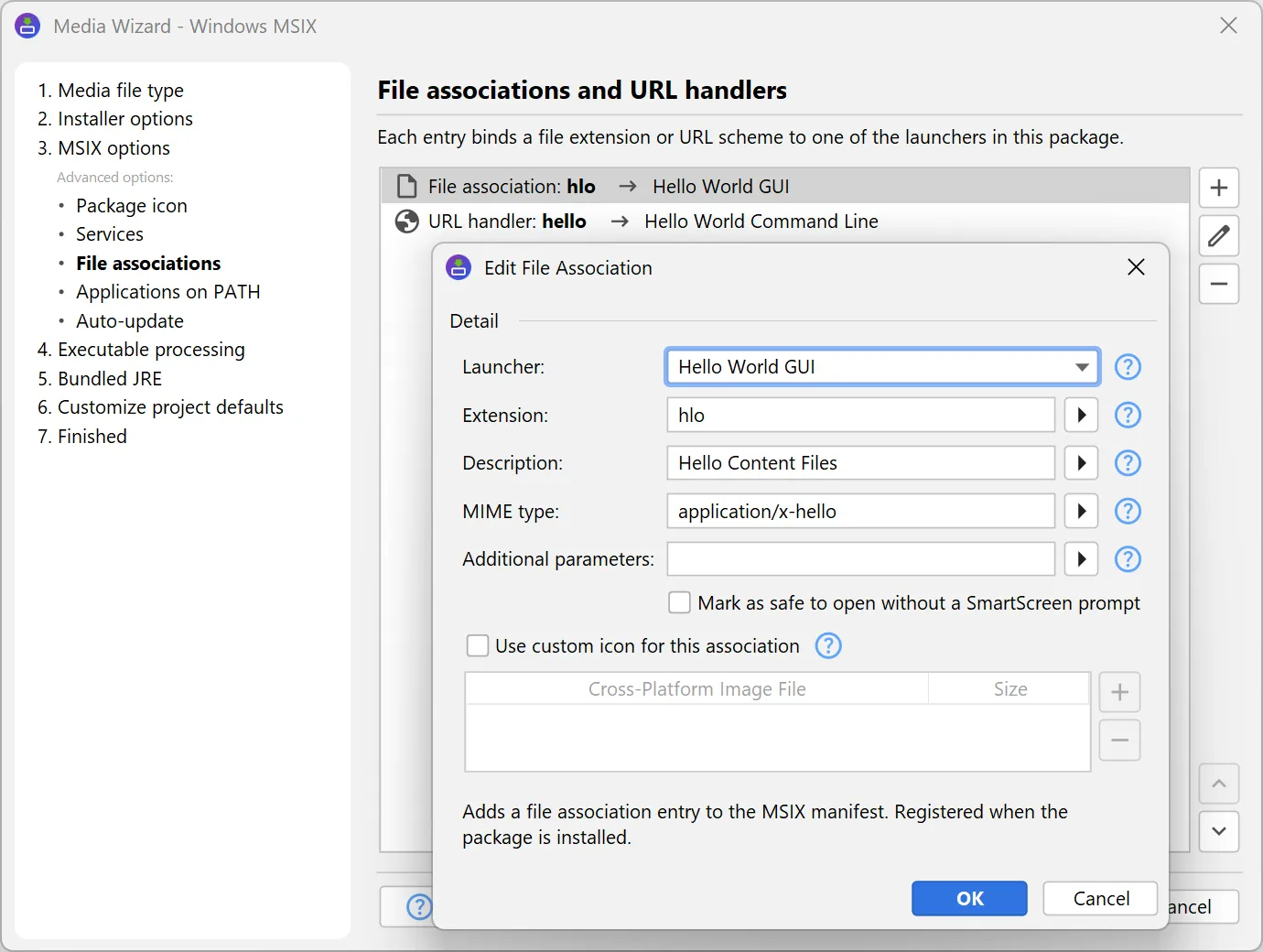Open the Services advanced option
The image size is (1263, 952).
click(110, 234)
